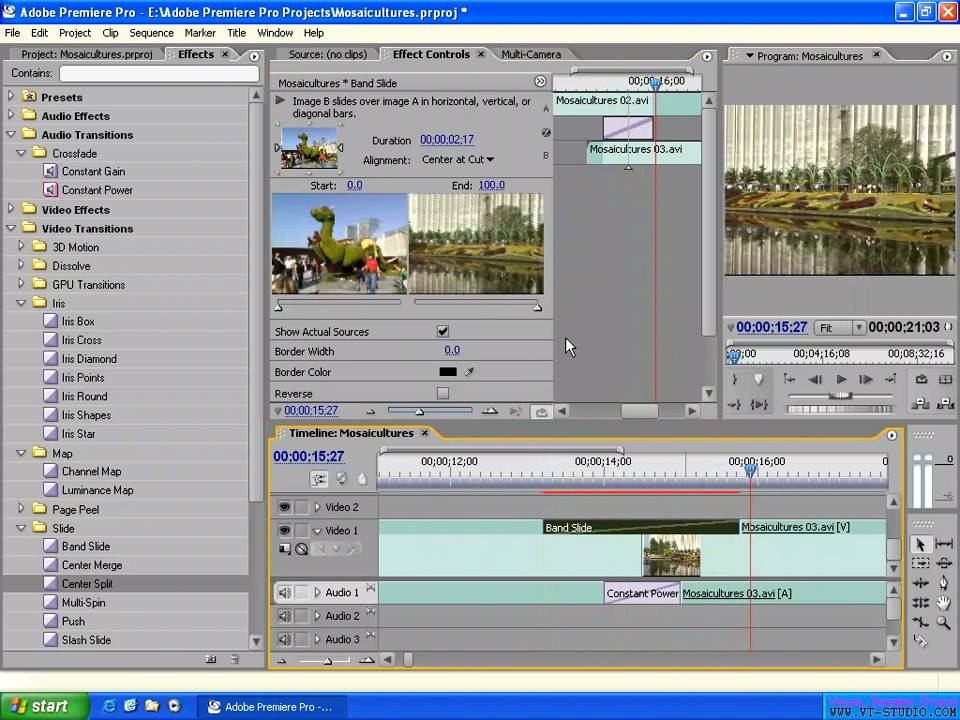Mute Audio 1 track speaker toggle
This screenshot has height=720, width=960.
(284, 593)
